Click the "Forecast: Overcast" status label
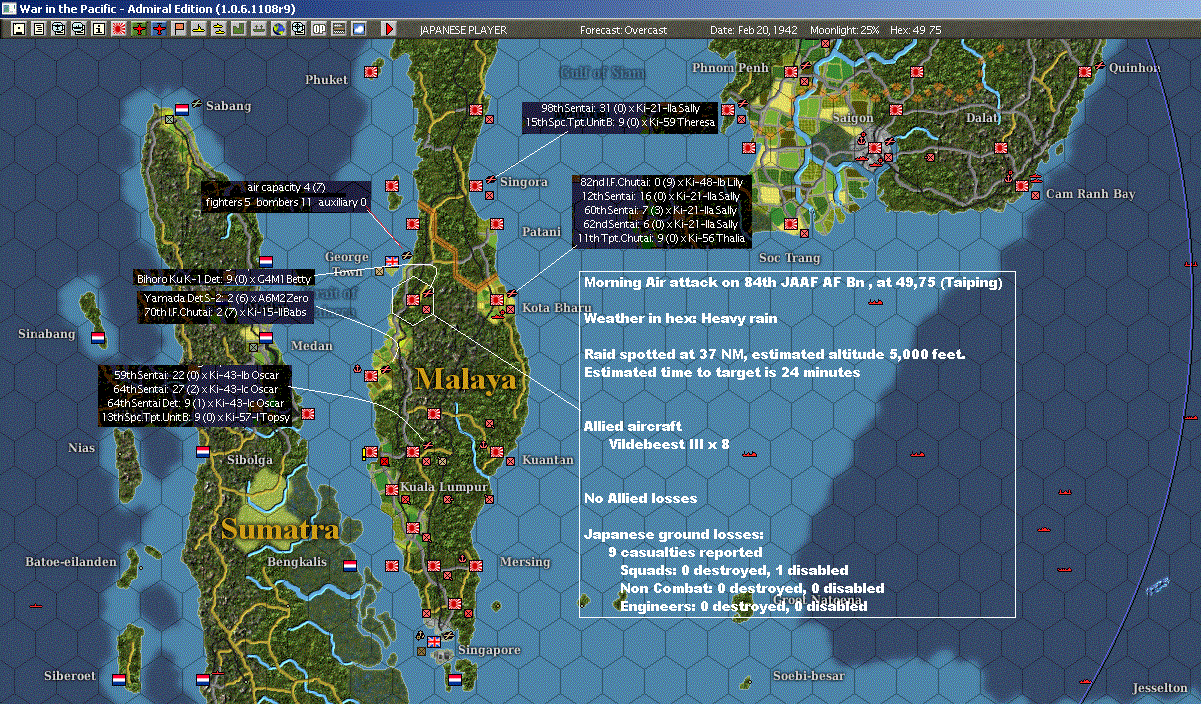 623,30
